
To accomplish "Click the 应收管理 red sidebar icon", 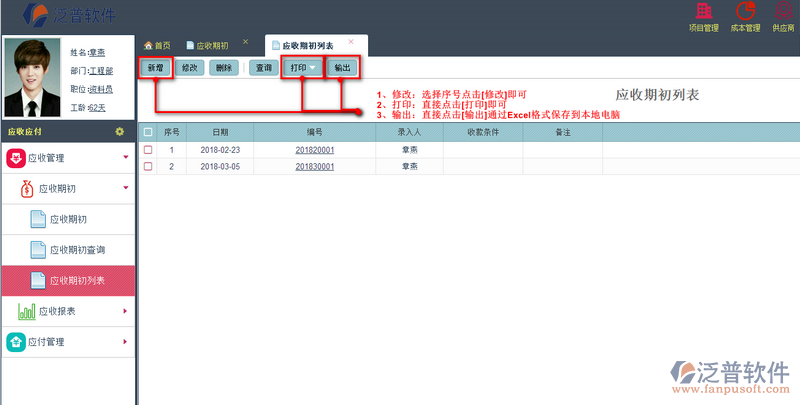I will click(x=15, y=158).
